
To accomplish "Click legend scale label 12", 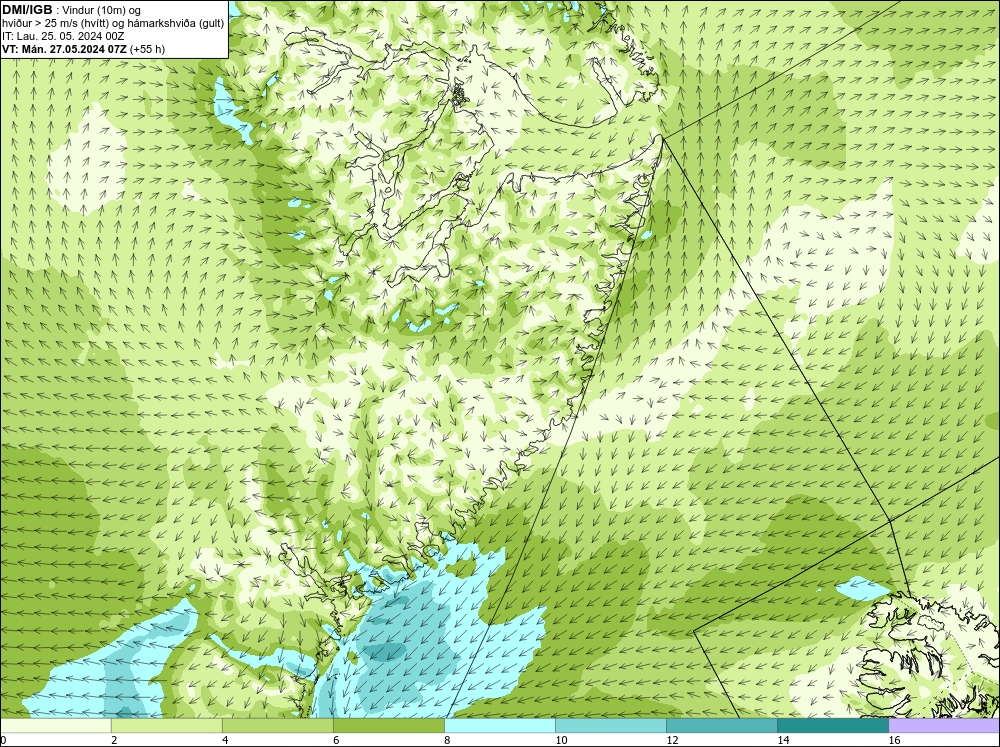I will (x=672, y=740).
